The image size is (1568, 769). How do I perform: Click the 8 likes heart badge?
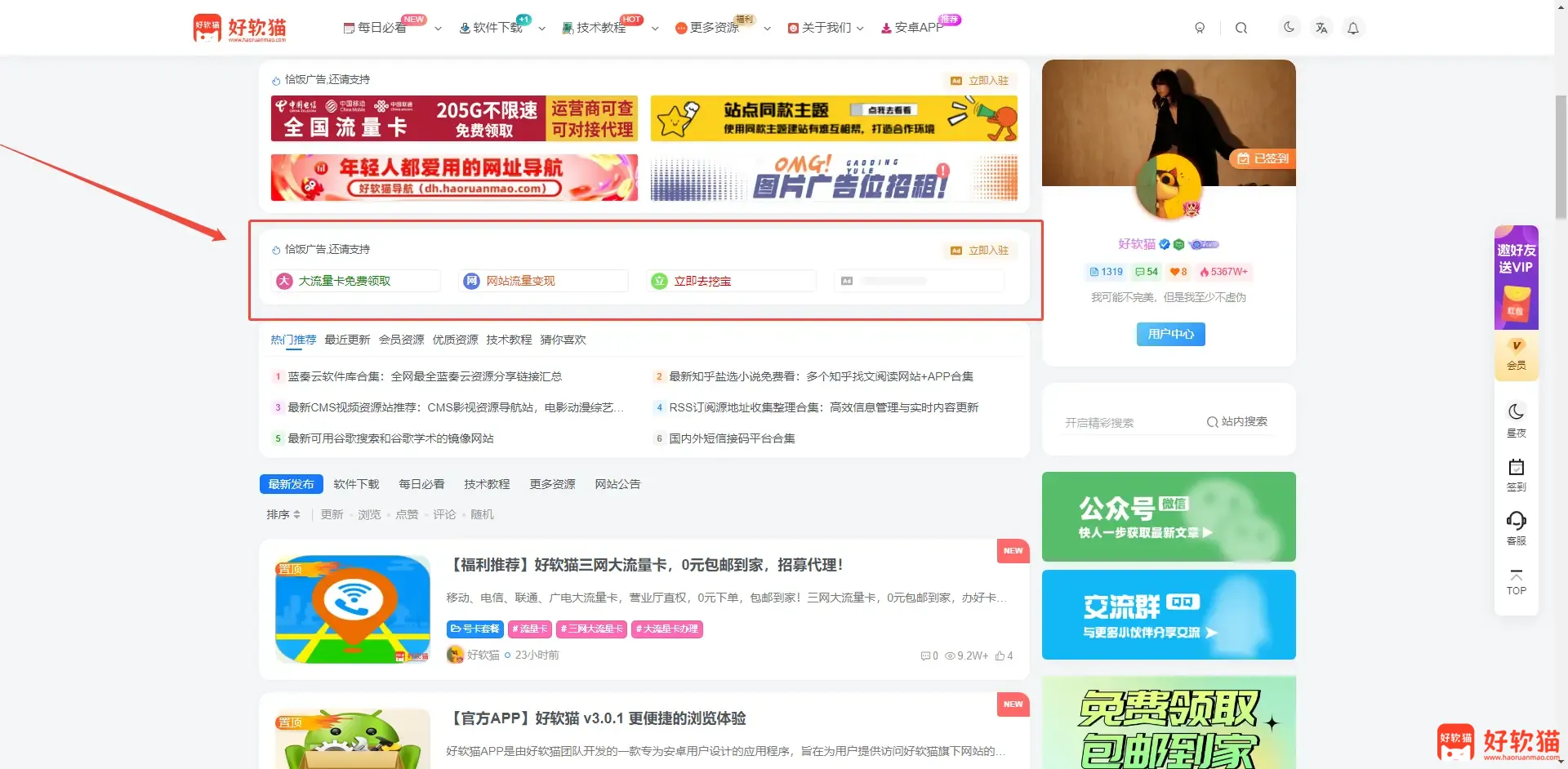[1178, 272]
